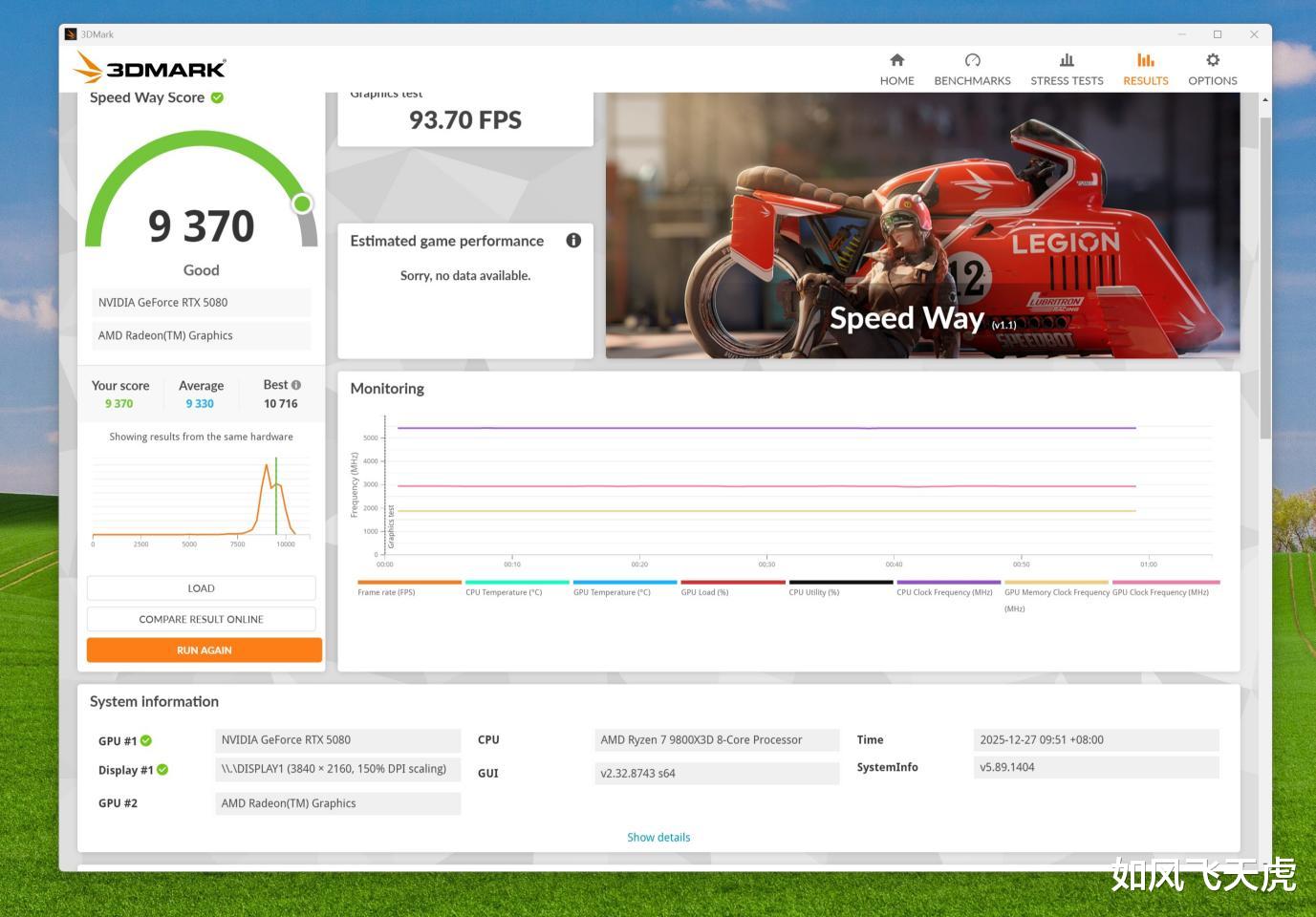Toggle the CPU Temperature legend
This screenshot has width=1316, height=917.
517,588
